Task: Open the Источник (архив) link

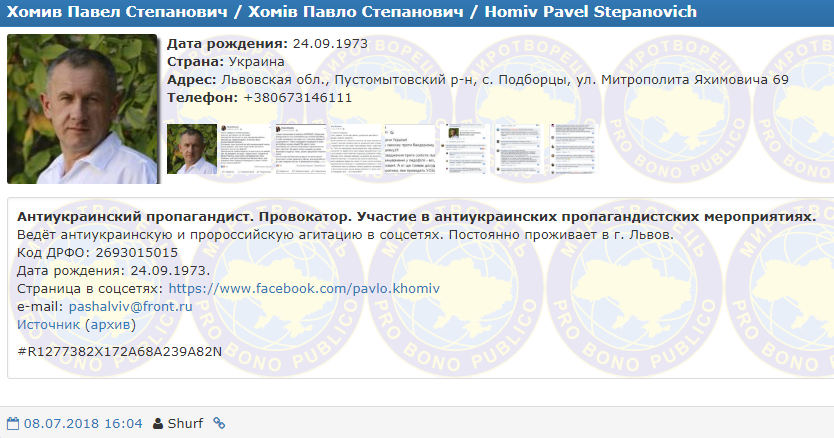Action: [76, 325]
